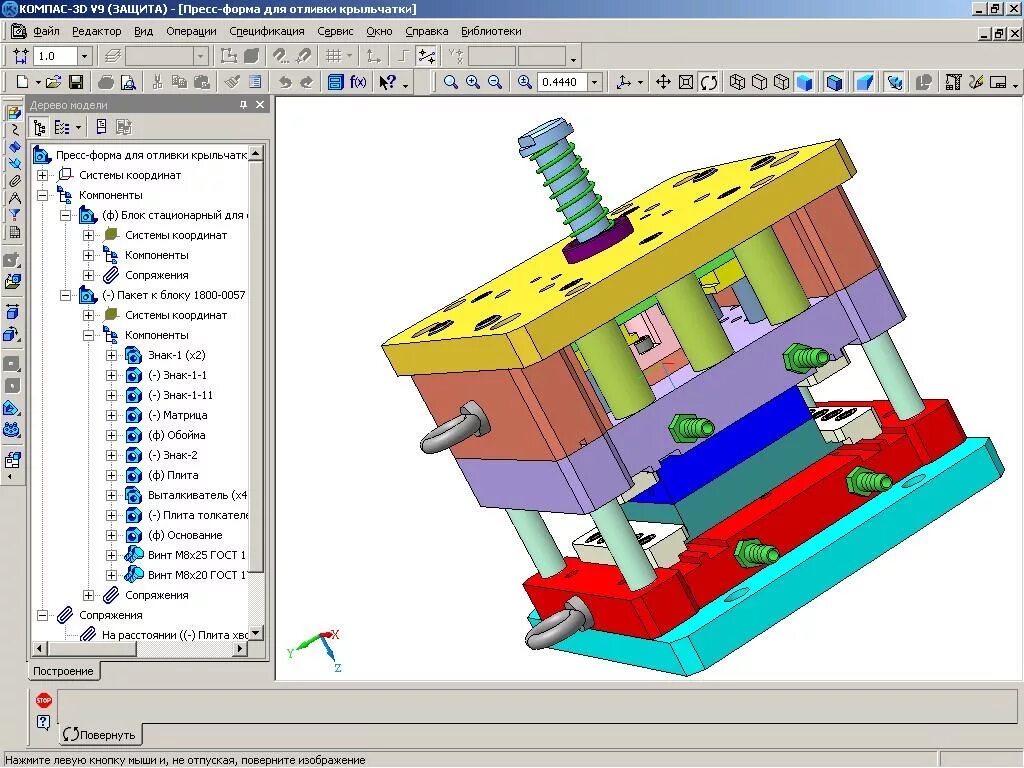This screenshot has width=1024, height=768.
Task: Open the variables f(x) panel
Action: [358, 82]
